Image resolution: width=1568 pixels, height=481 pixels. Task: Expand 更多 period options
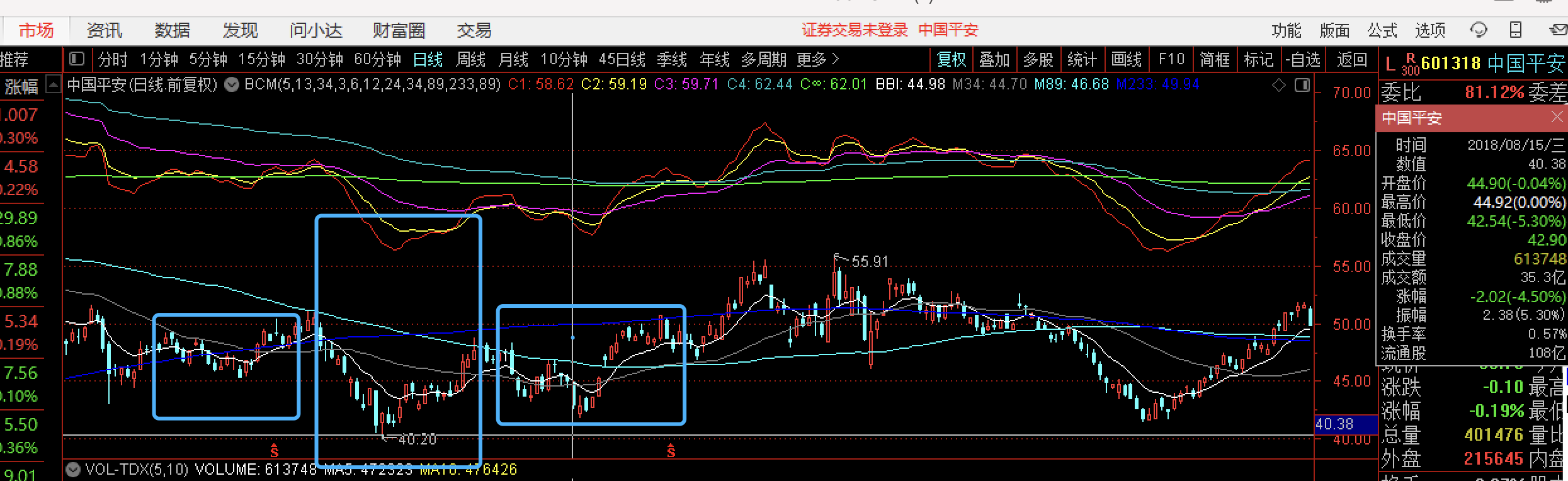pos(817,59)
